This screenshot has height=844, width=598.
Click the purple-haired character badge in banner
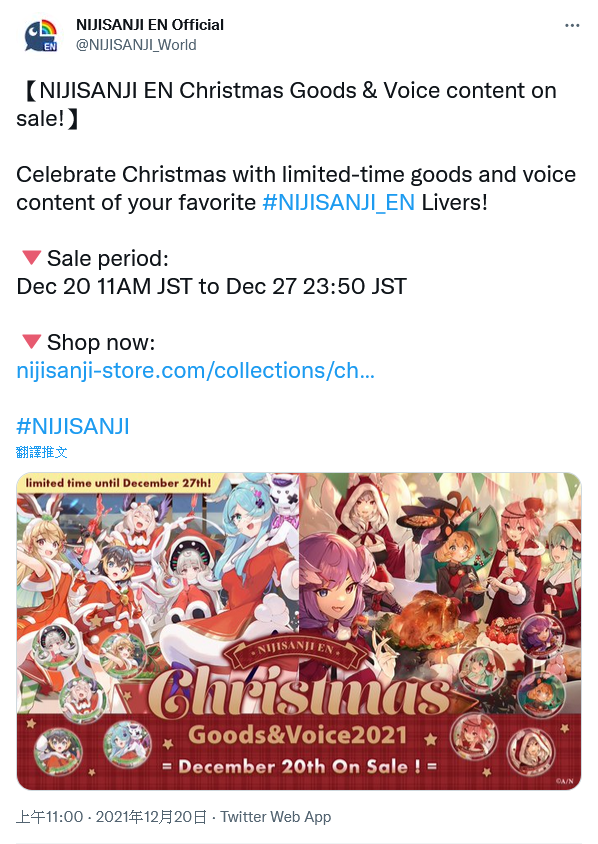tap(541, 636)
